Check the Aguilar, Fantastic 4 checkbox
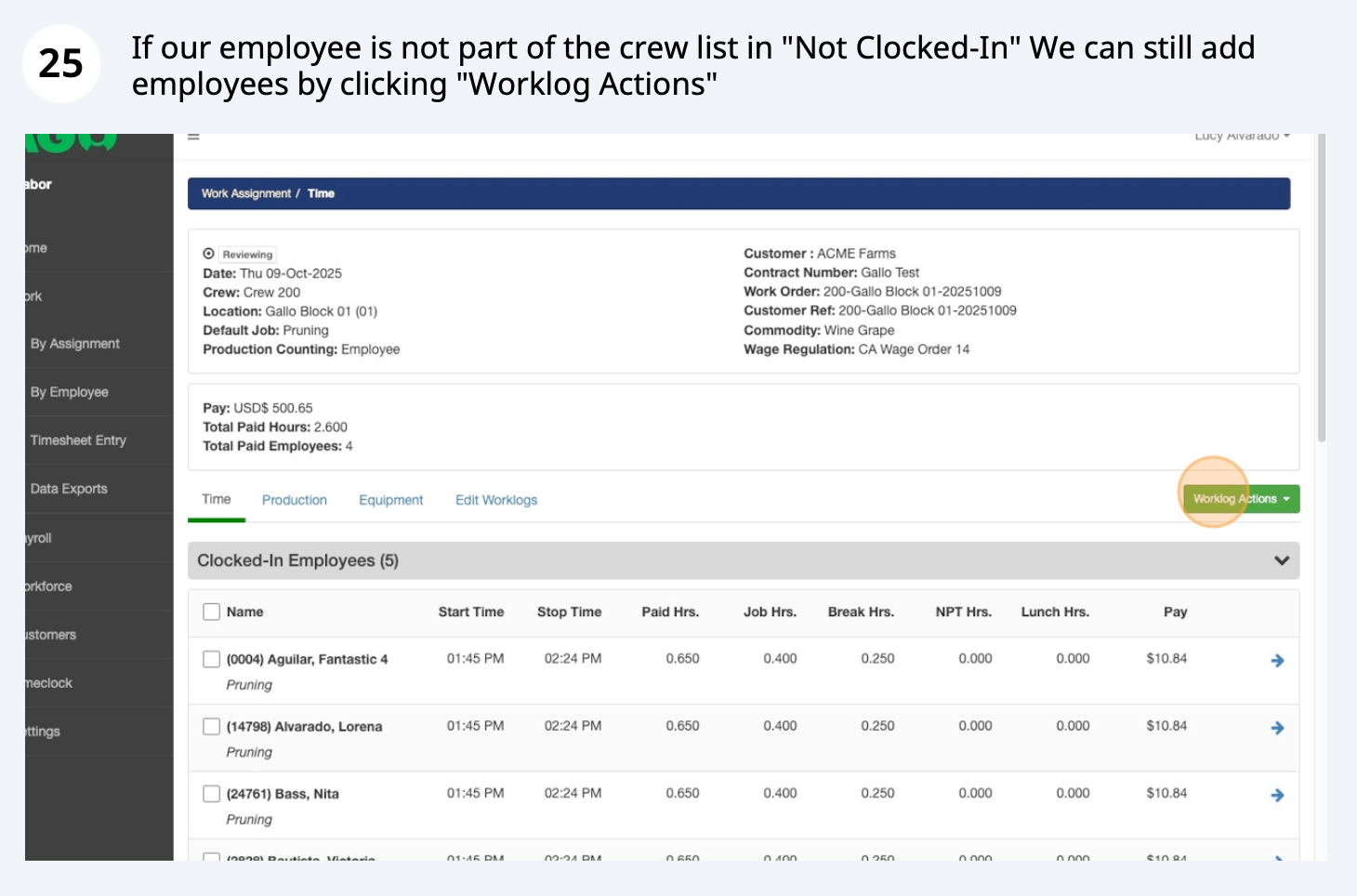 tap(212, 659)
